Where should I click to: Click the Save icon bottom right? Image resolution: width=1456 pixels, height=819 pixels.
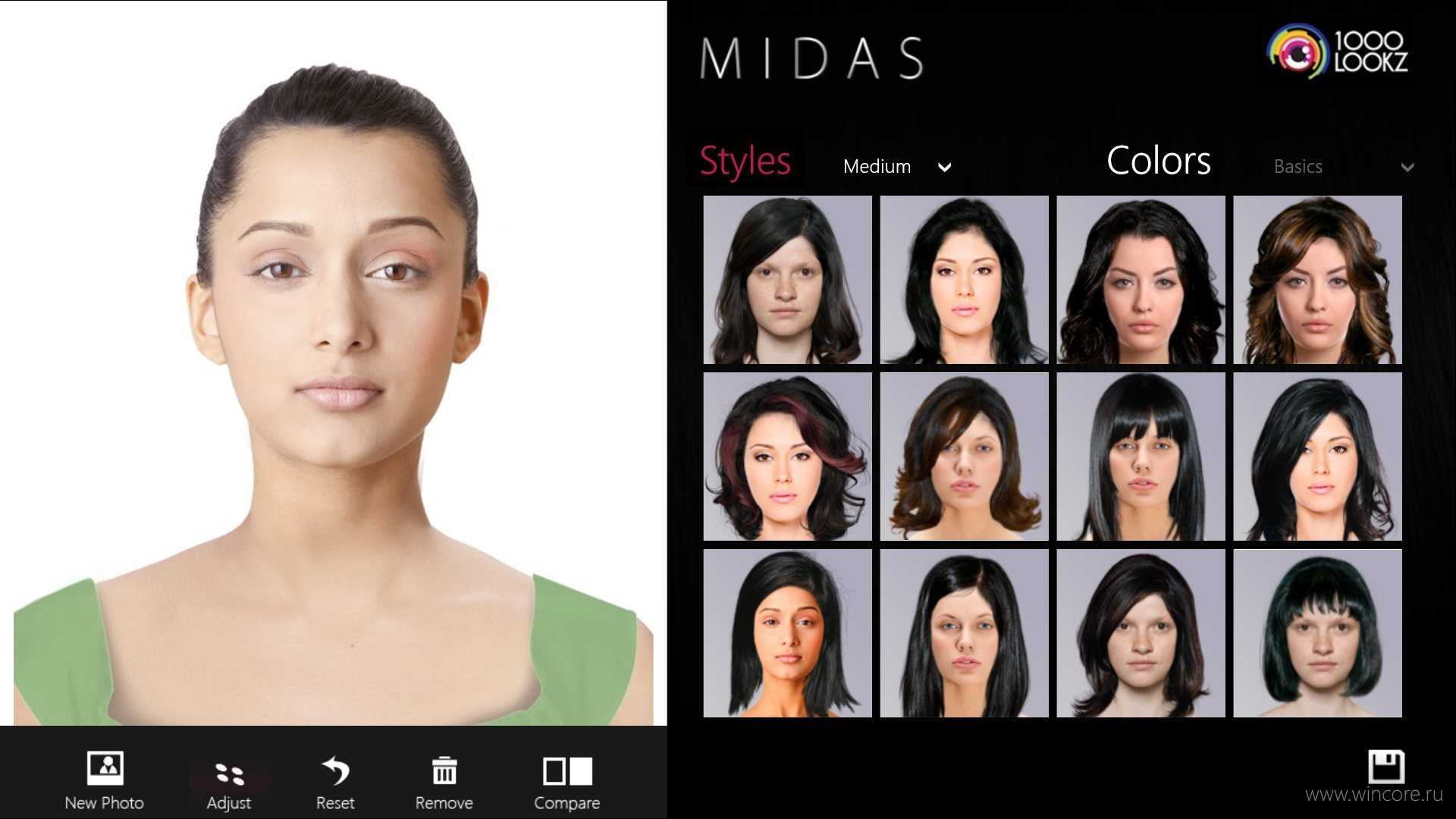click(x=1383, y=767)
